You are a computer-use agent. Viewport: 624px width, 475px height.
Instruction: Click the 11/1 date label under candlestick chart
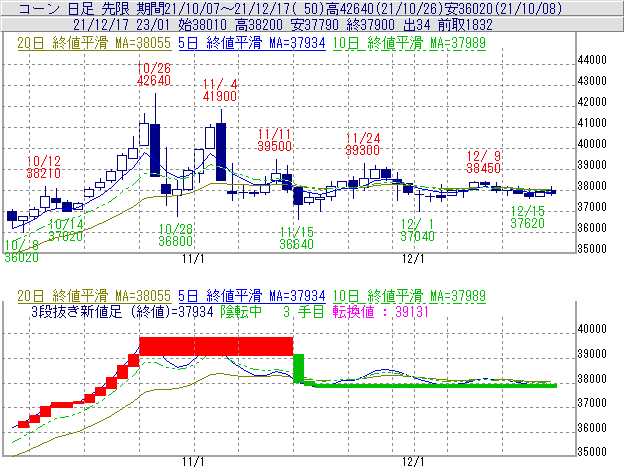[x=193, y=259]
